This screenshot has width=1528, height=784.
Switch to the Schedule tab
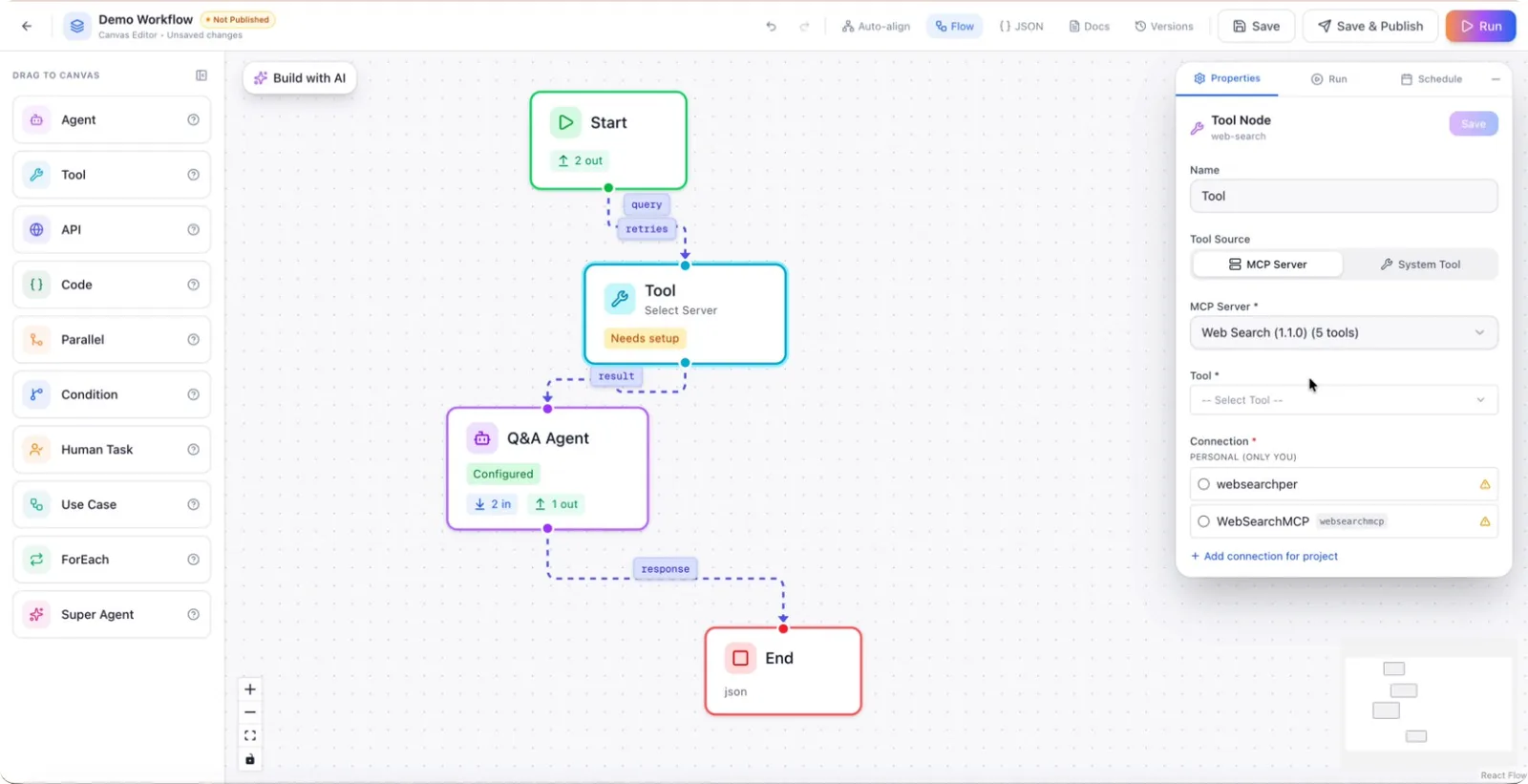pyautogui.click(x=1432, y=79)
